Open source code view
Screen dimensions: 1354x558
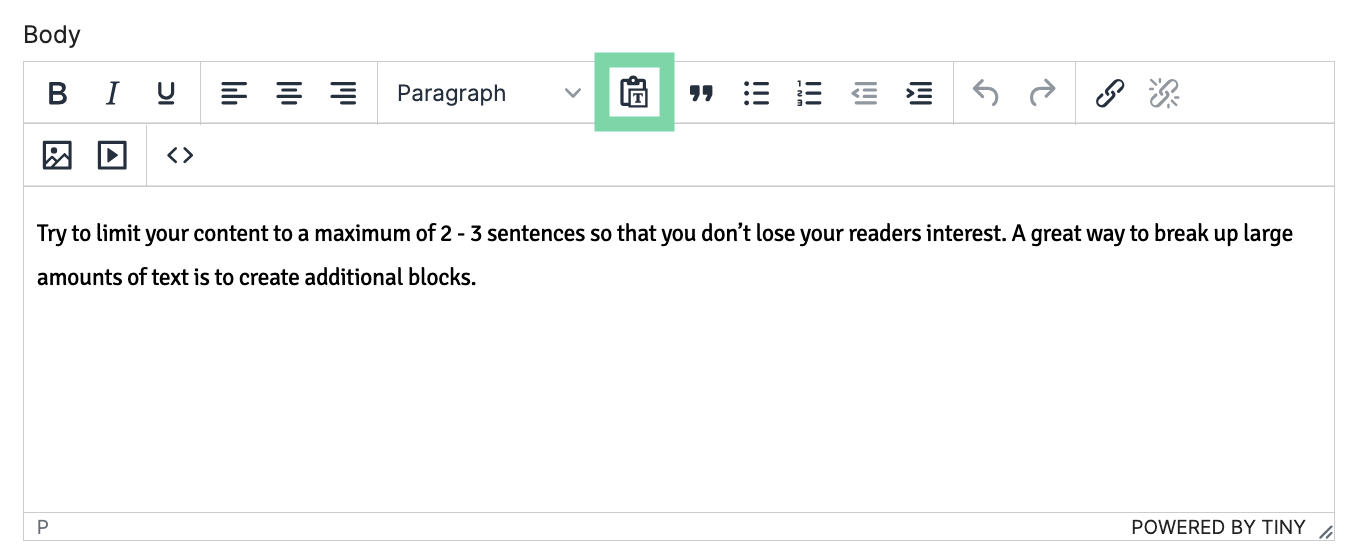[180, 155]
